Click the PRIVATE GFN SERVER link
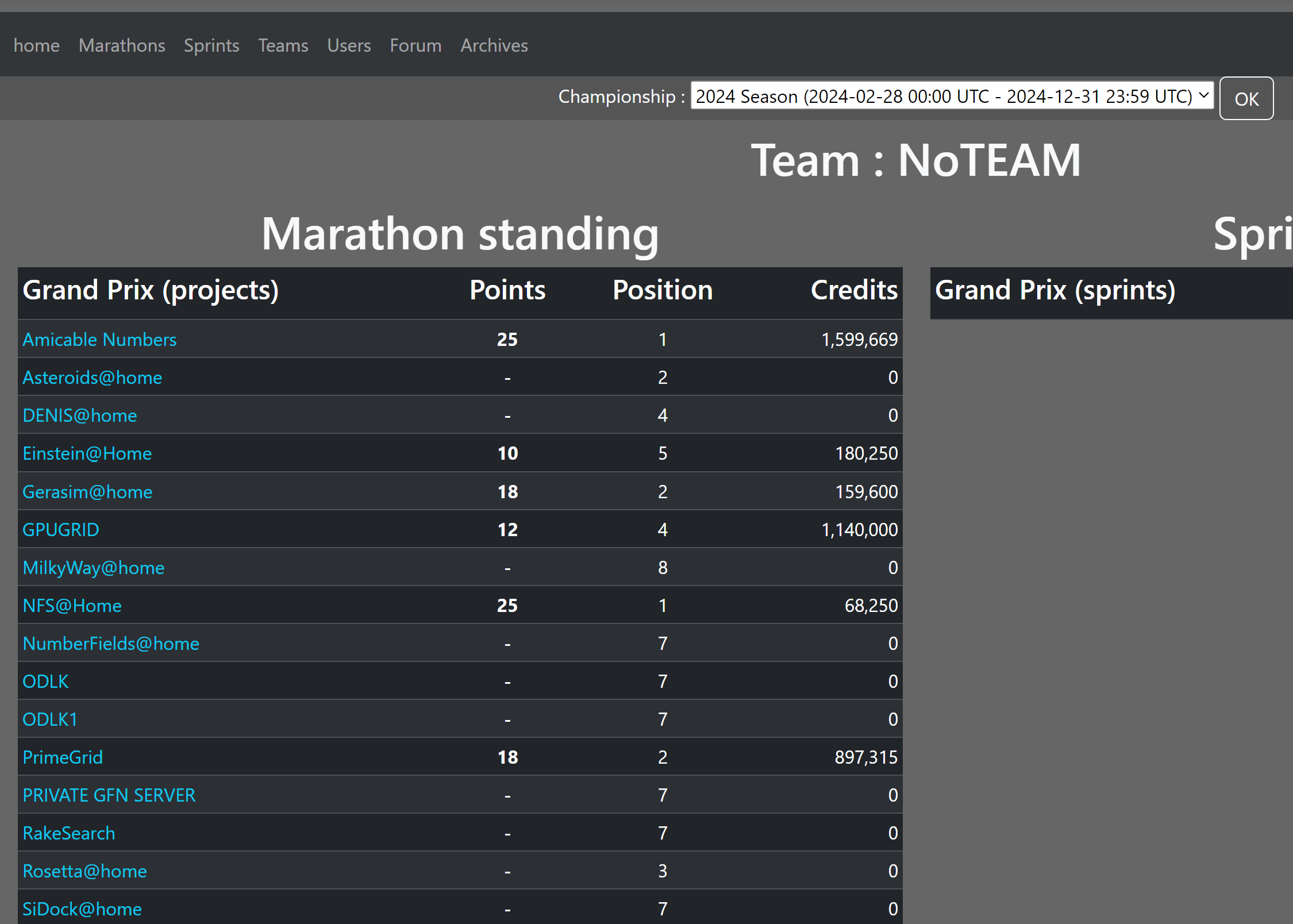1293x924 pixels. click(x=109, y=795)
